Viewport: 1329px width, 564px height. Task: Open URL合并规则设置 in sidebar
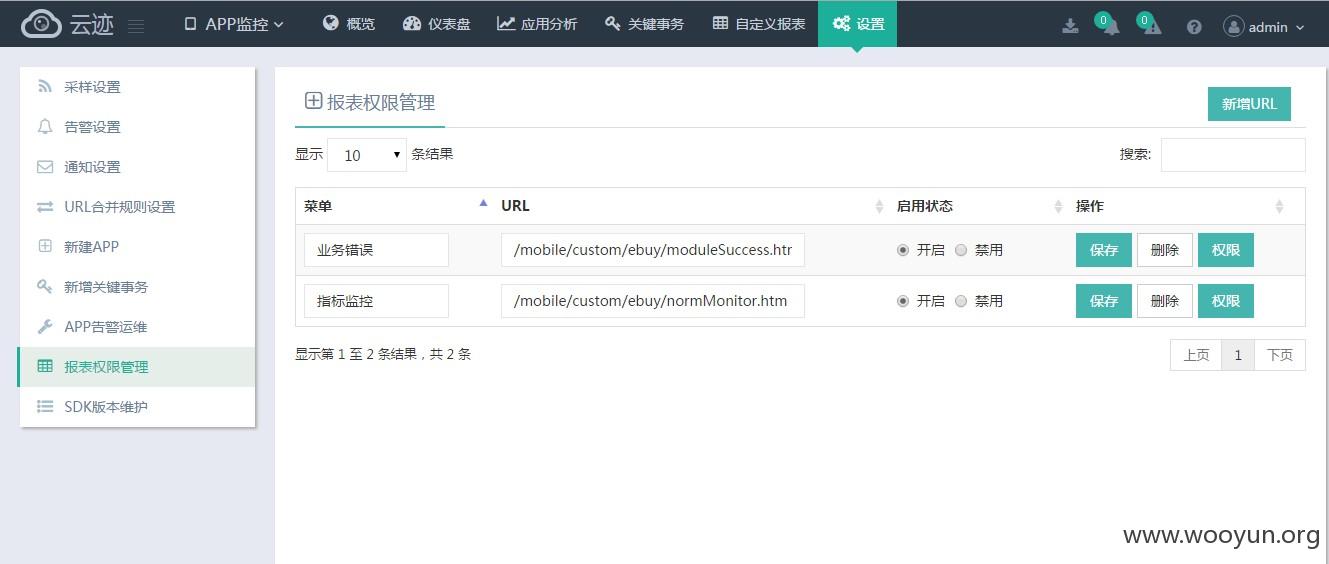pyautogui.click(x=137, y=207)
